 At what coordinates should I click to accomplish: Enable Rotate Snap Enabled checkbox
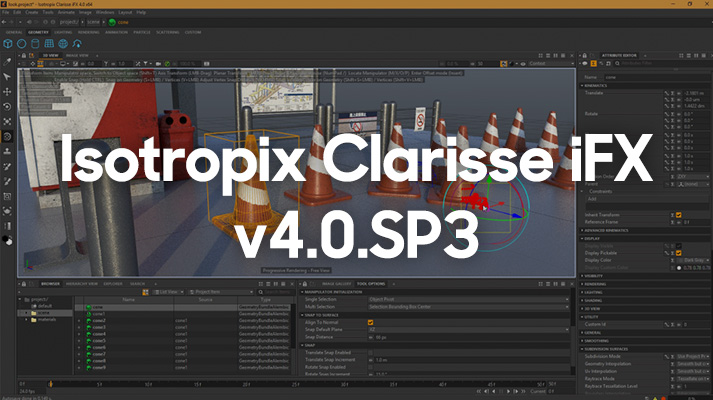pyautogui.click(x=371, y=367)
